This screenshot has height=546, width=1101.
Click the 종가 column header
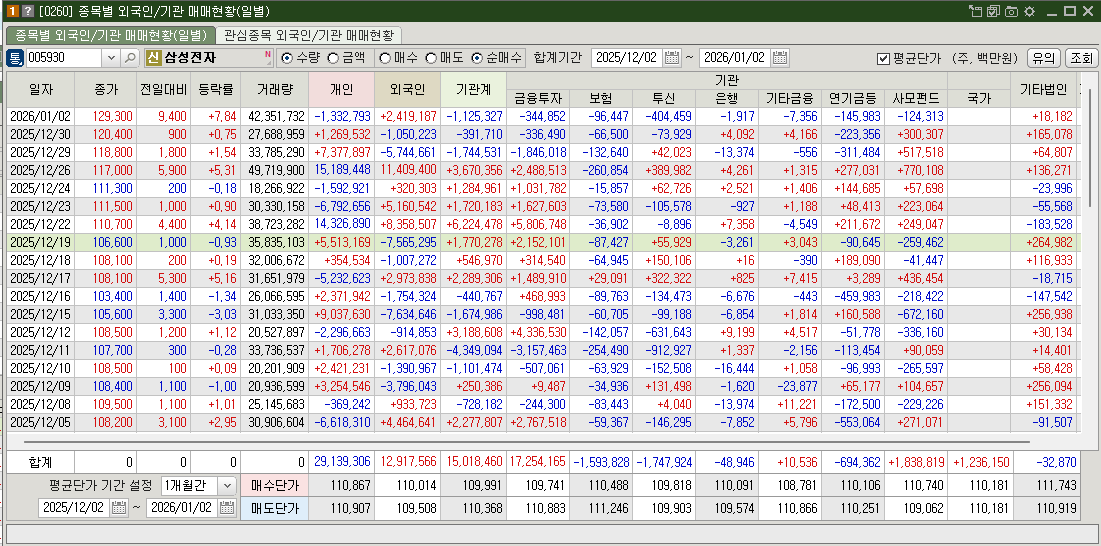coord(105,89)
